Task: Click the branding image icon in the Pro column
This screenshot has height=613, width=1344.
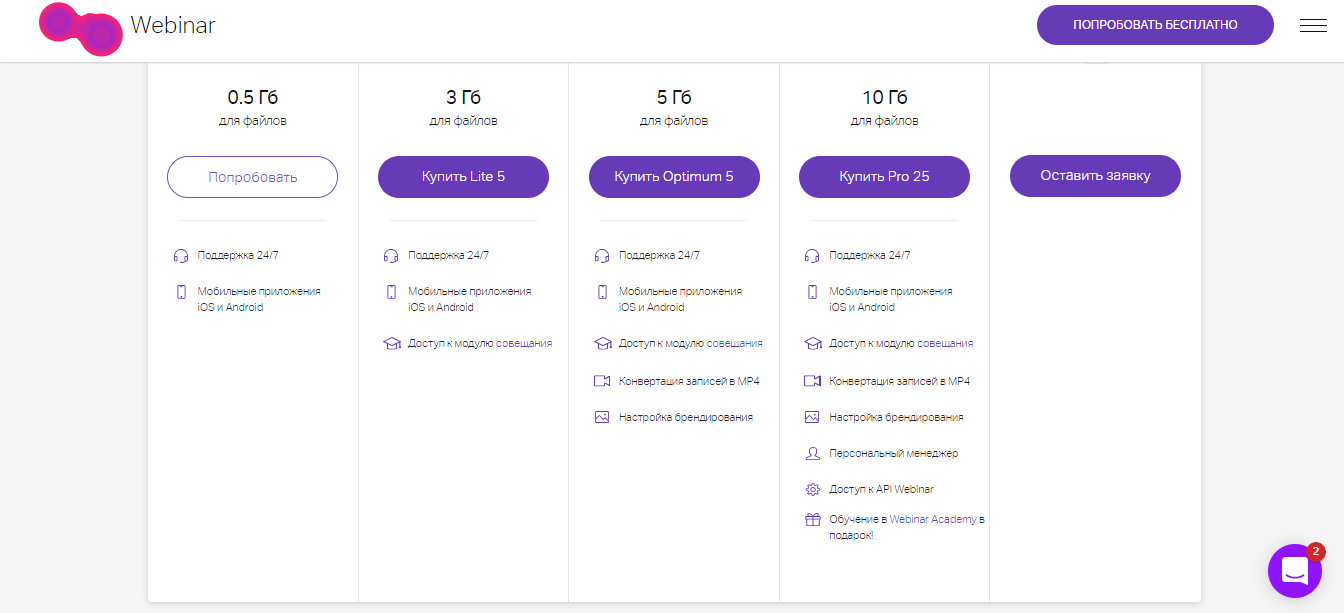Action: coord(812,417)
